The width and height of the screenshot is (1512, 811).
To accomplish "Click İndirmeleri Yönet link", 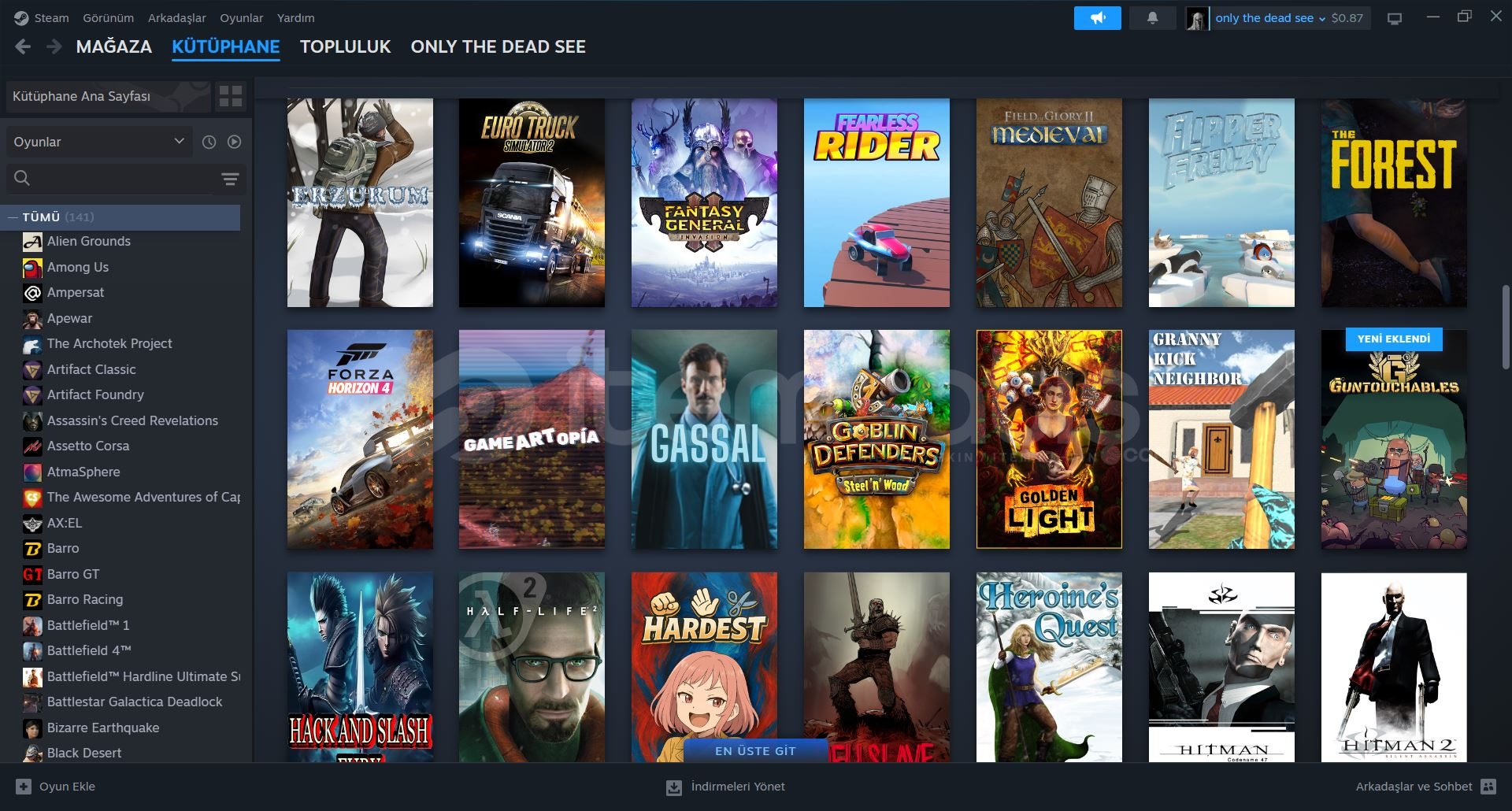I will [x=738, y=787].
